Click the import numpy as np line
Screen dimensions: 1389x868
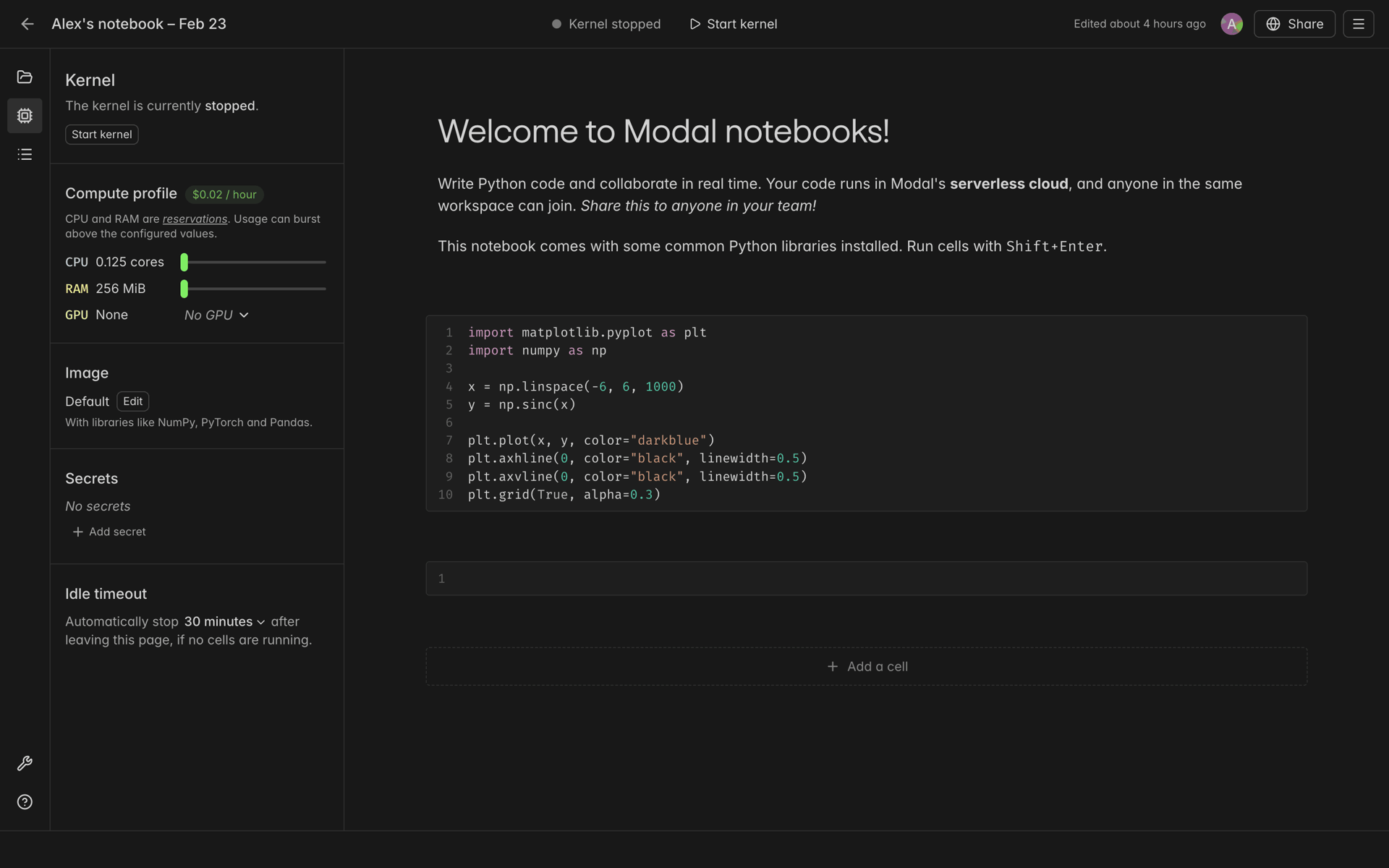tap(537, 350)
